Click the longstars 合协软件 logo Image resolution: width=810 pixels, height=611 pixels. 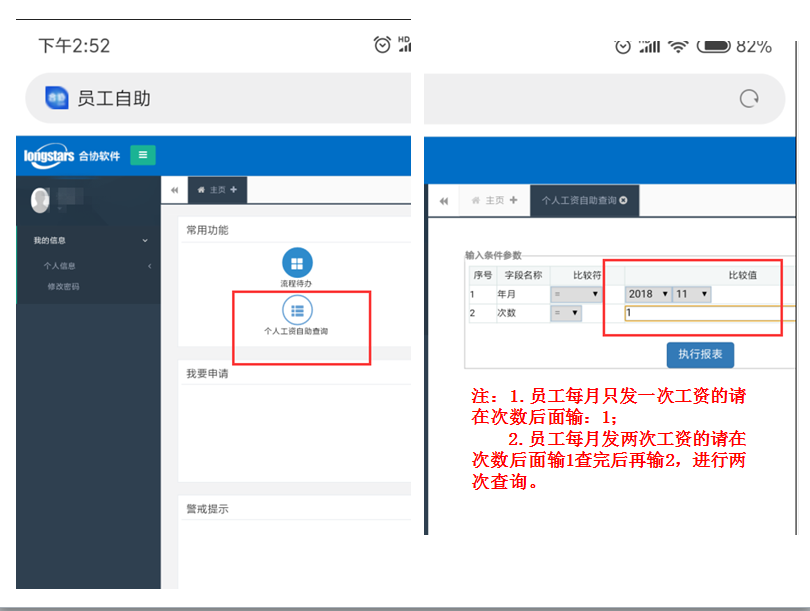72,155
